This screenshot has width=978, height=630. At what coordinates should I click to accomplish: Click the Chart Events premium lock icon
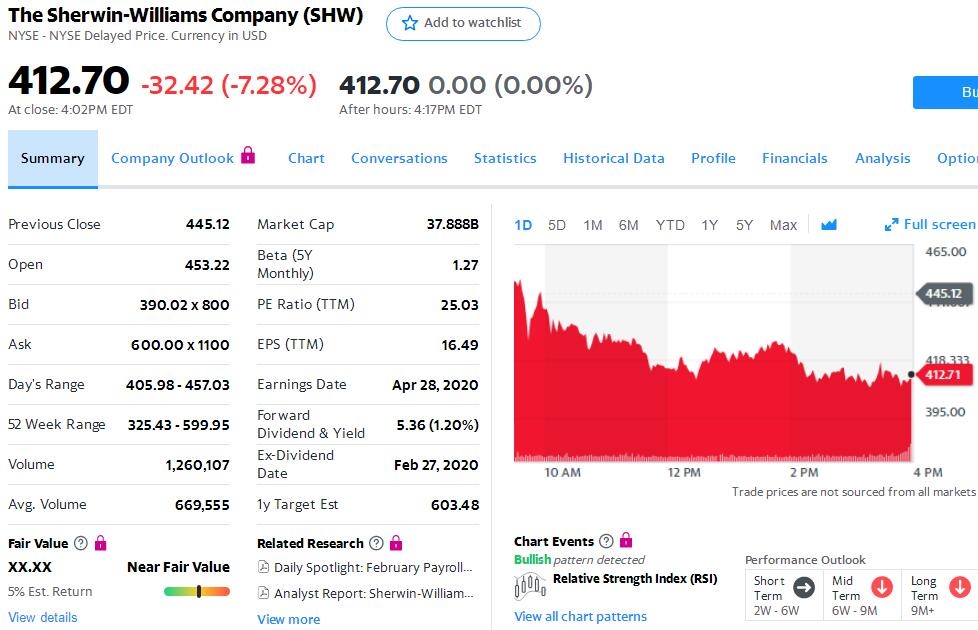(626, 540)
